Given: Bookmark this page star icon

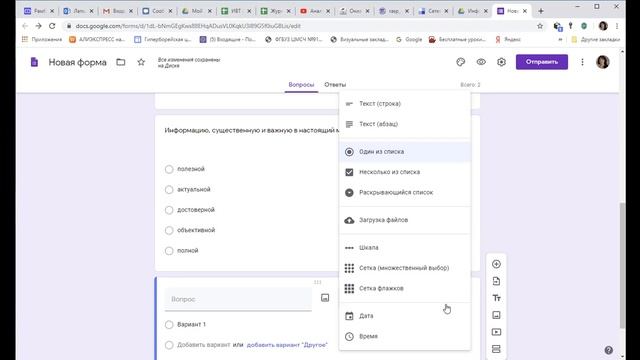Looking at the screenshot, I should (540, 26).
